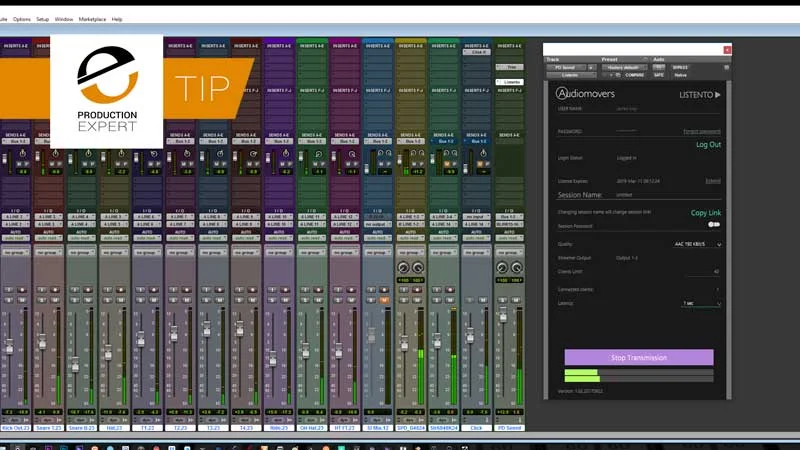This screenshot has height=450, width=800.
Task: Click send pan knob on Kick Out.23 track
Action: coord(22,153)
